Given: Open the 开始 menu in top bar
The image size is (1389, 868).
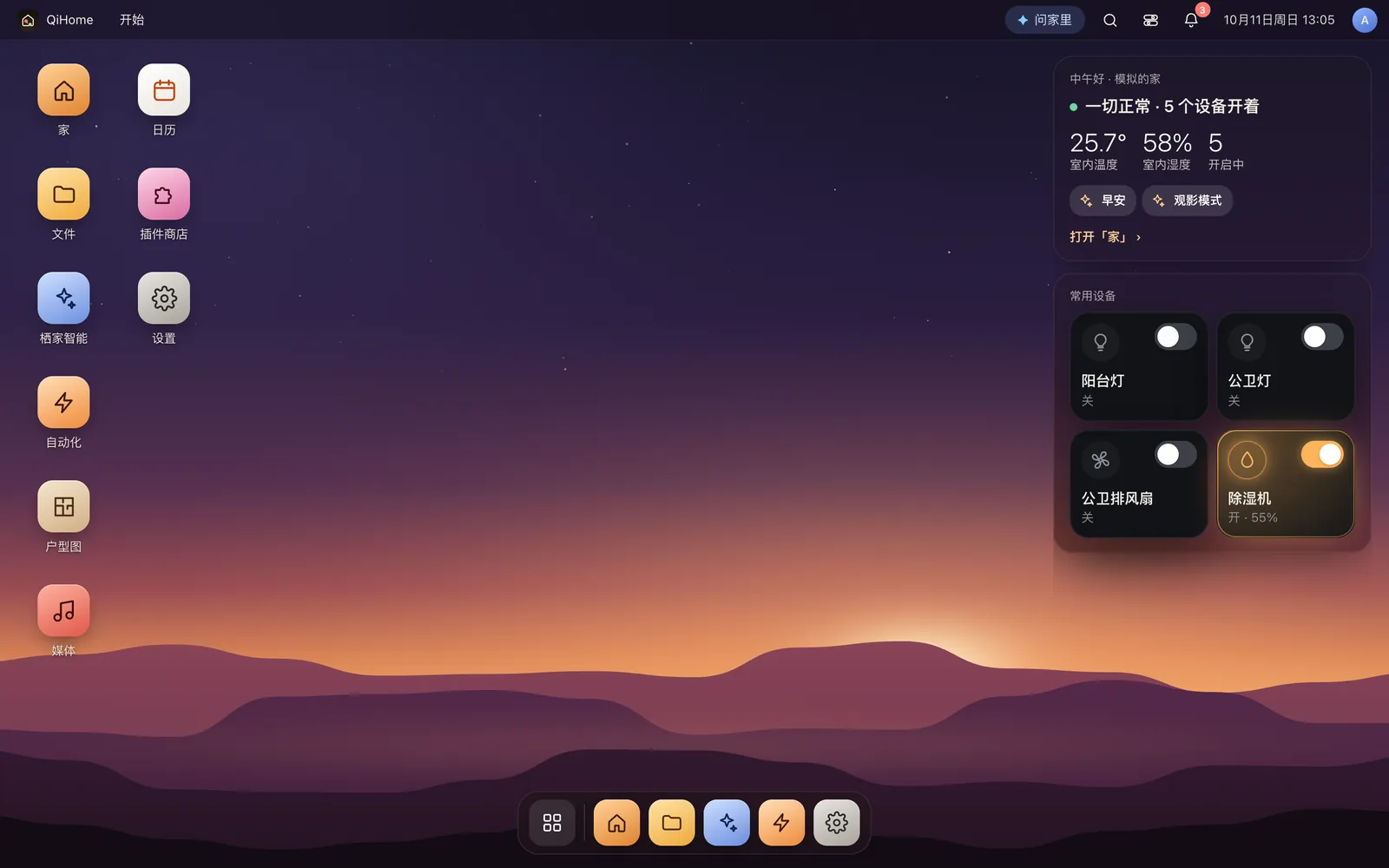Looking at the screenshot, I should [132, 20].
